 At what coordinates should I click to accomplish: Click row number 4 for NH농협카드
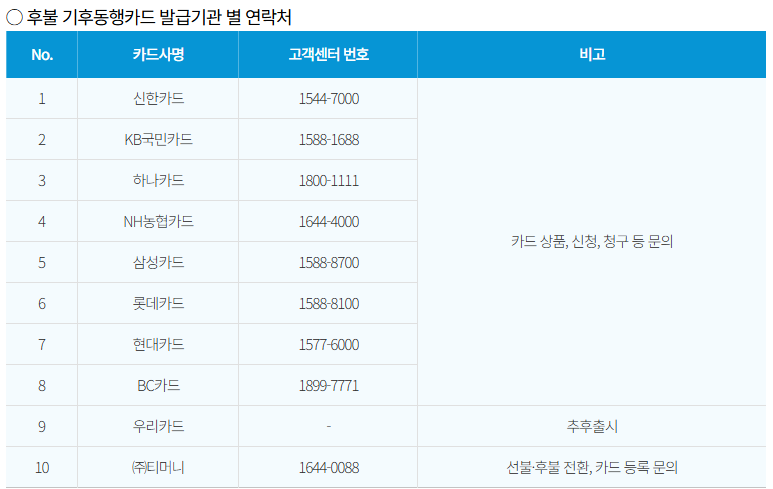pyautogui.click(x=42, y=221)
